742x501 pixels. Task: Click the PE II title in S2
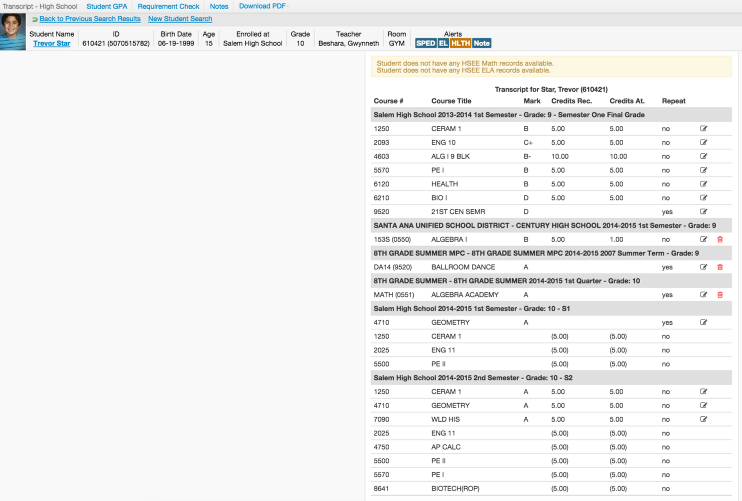(438, 460)
